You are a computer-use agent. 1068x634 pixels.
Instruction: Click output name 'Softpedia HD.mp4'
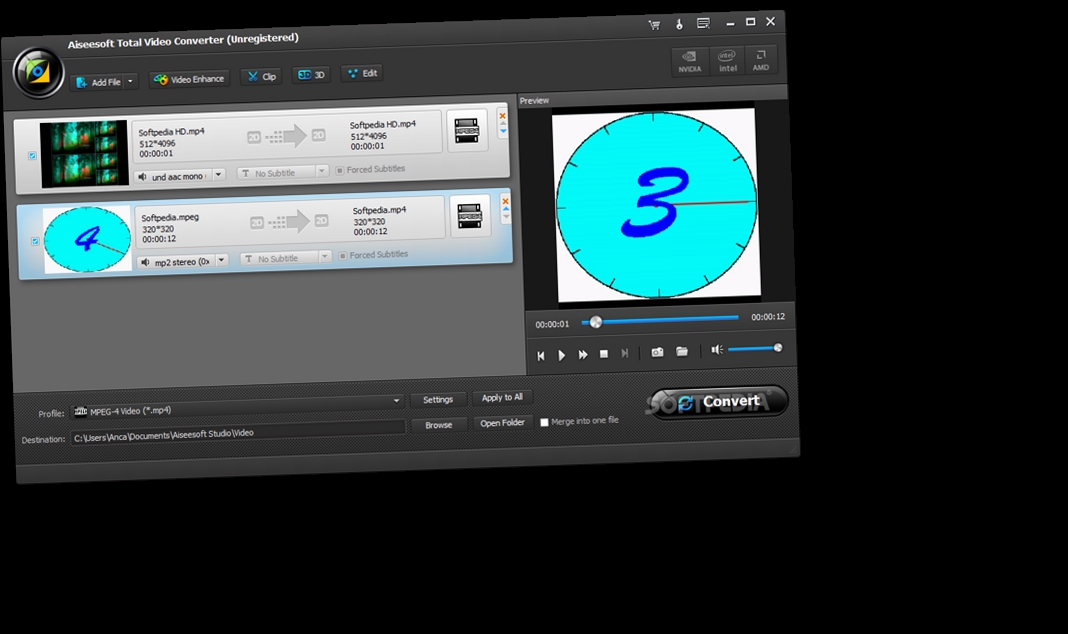[383, 125]
